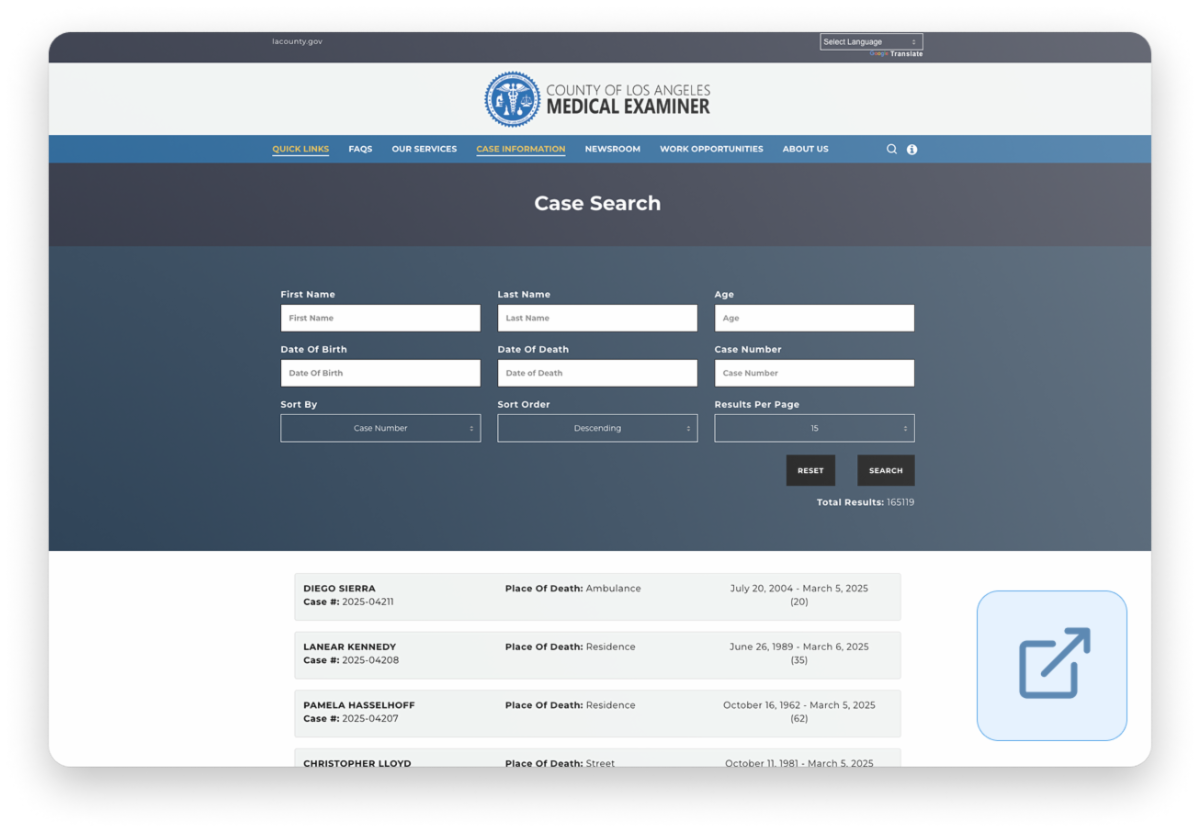Open the Results Per Page dropdown
This screenshot has height=832, width=1200.
pyautogui.click(x=814, y=428)
